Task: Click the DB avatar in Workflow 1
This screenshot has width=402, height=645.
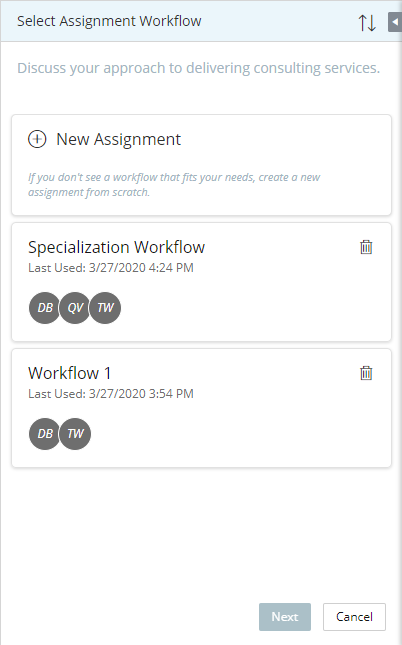Action: 45,434
